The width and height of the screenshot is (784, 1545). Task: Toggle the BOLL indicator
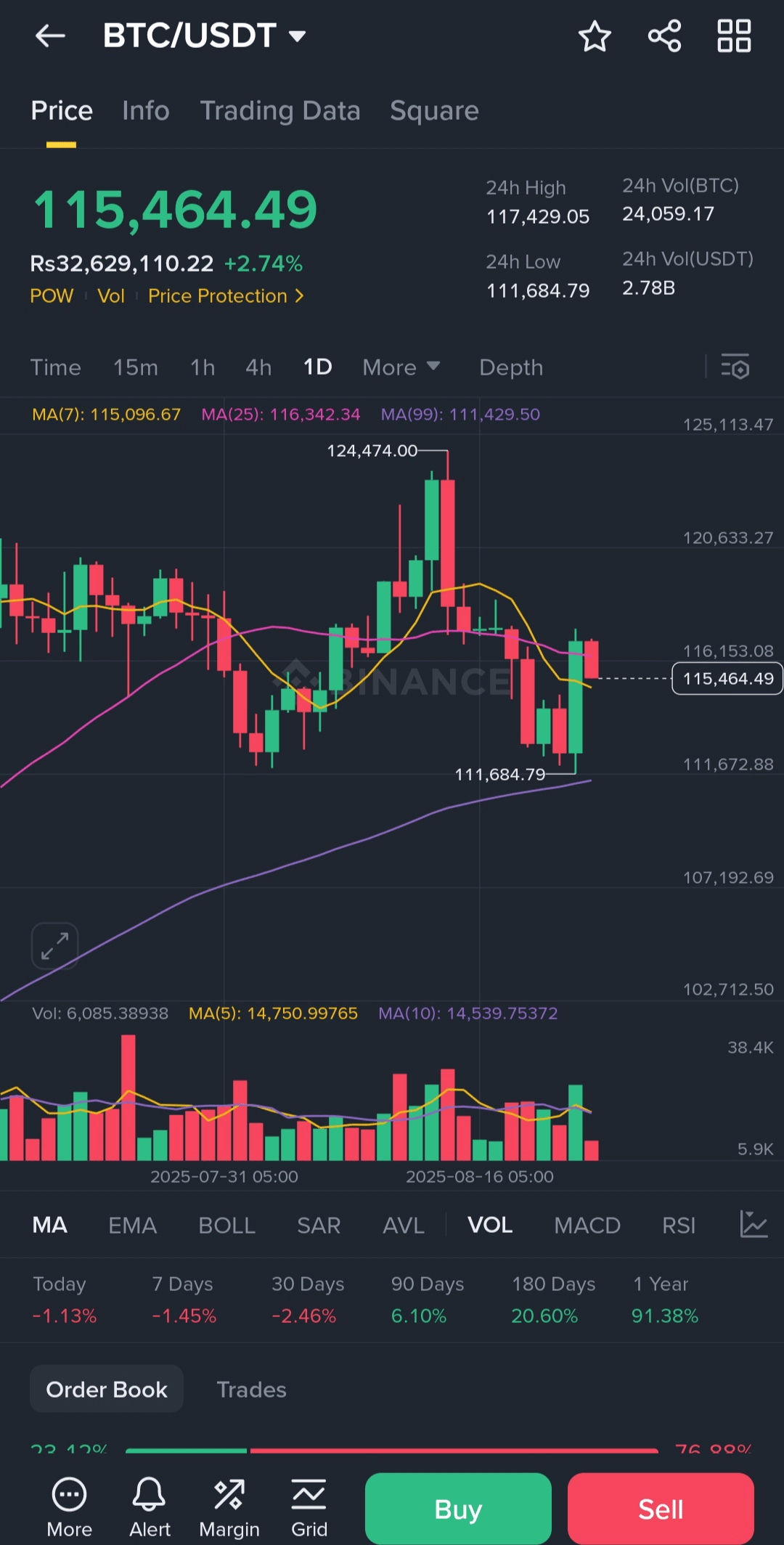click(x=226, y=1226)
